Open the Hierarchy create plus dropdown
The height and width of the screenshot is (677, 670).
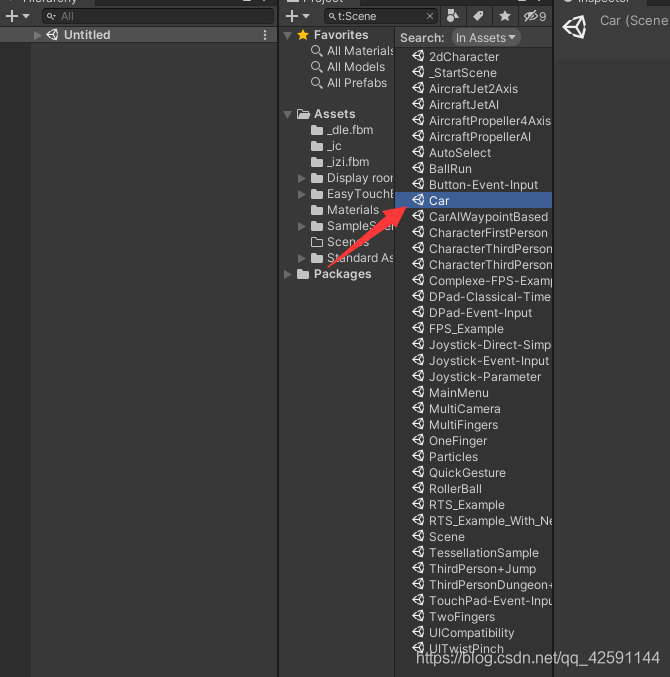tap(17, 16)
